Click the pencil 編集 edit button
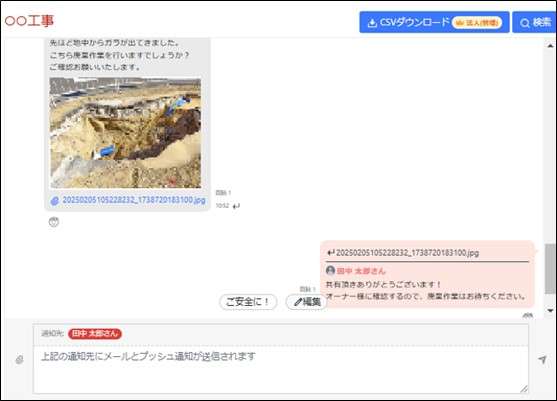Screen dimensions: 557x401 [x=307, y=302]
